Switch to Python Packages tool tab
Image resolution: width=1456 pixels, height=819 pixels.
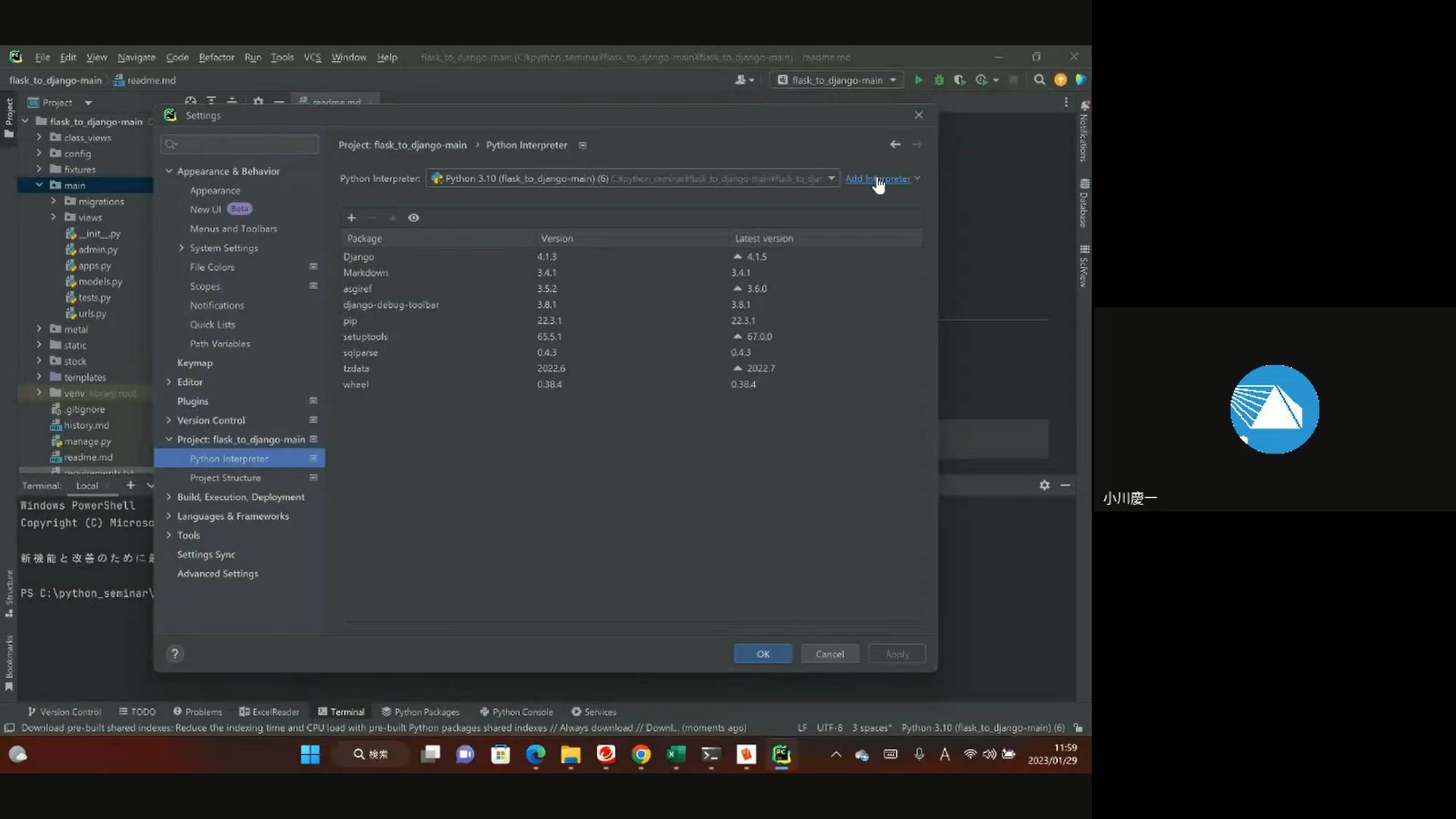(421, 711)
